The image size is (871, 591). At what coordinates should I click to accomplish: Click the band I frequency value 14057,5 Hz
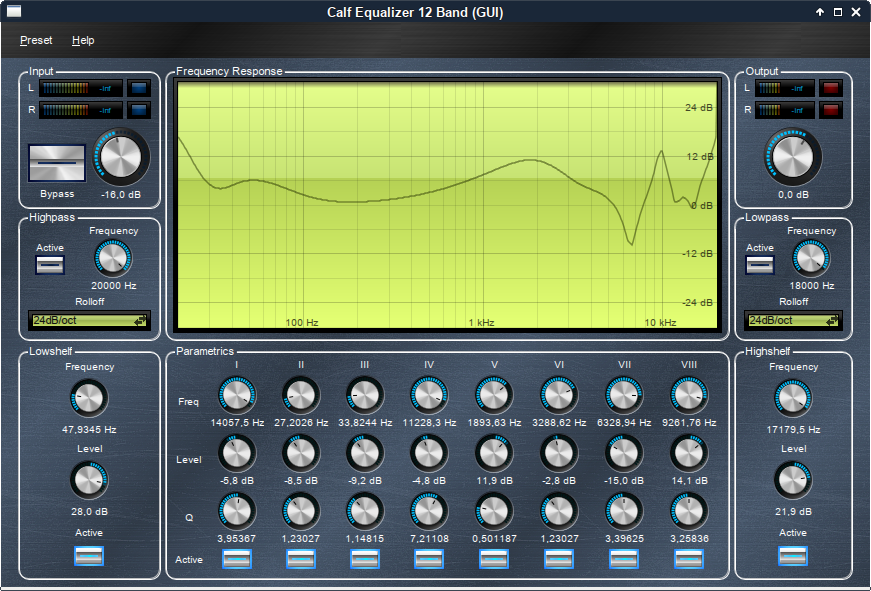coord(237,423)
